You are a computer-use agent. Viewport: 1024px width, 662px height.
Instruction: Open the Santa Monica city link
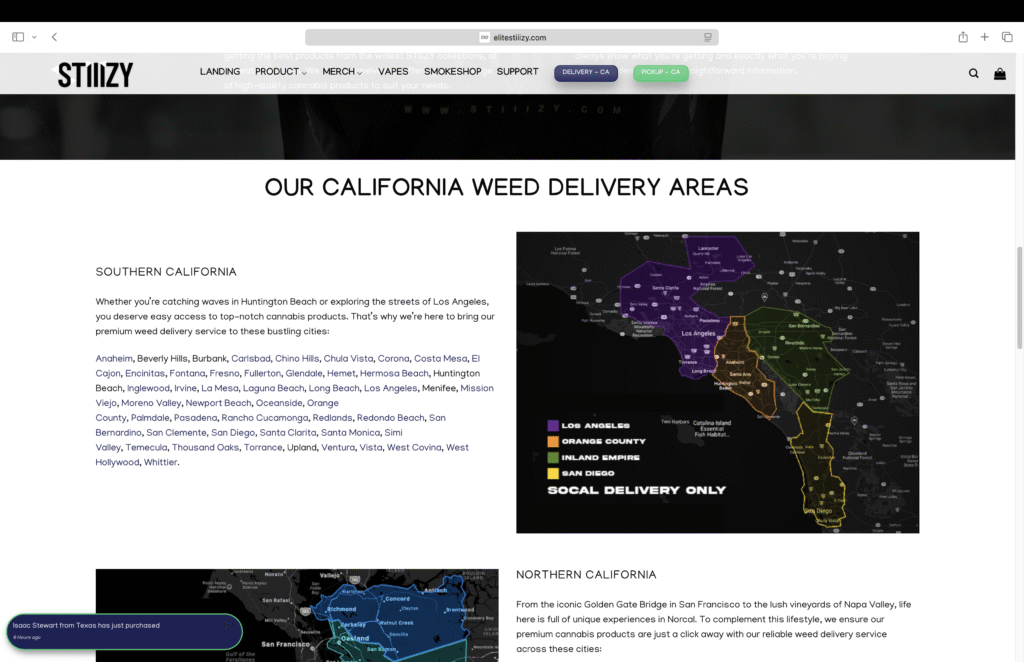point(351,433)
